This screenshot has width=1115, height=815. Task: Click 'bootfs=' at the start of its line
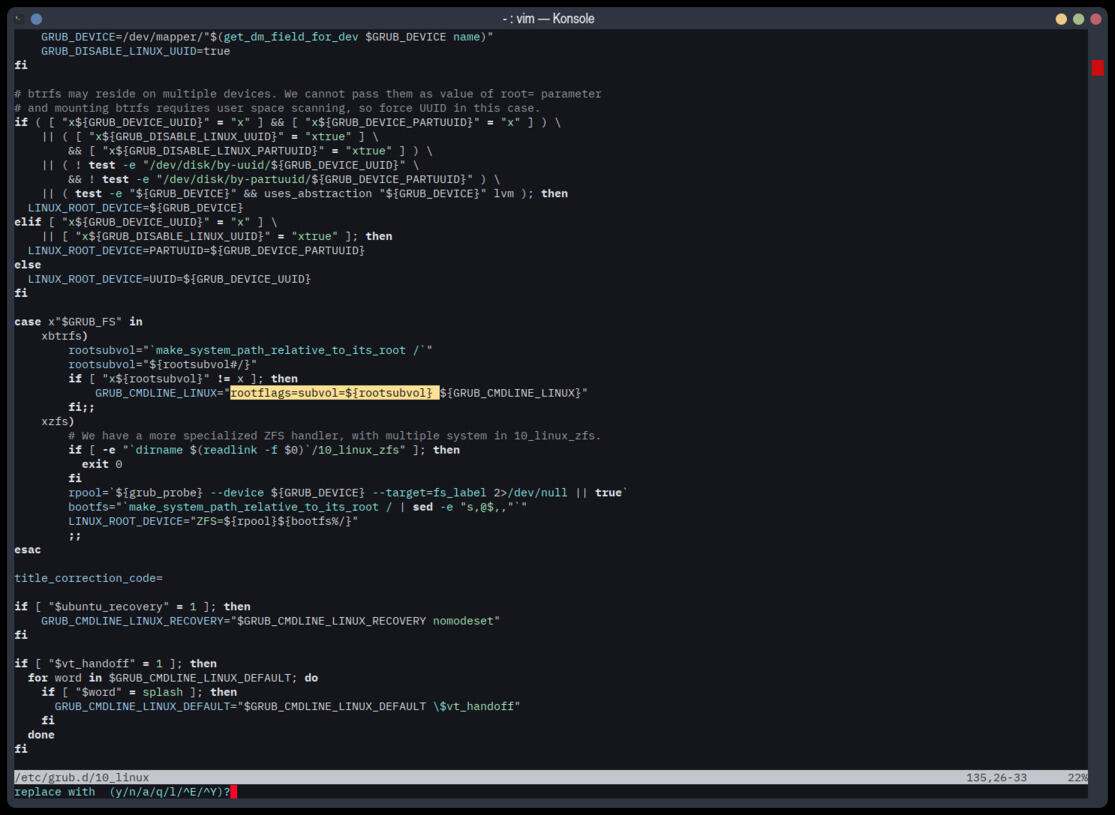click(92, 506)
